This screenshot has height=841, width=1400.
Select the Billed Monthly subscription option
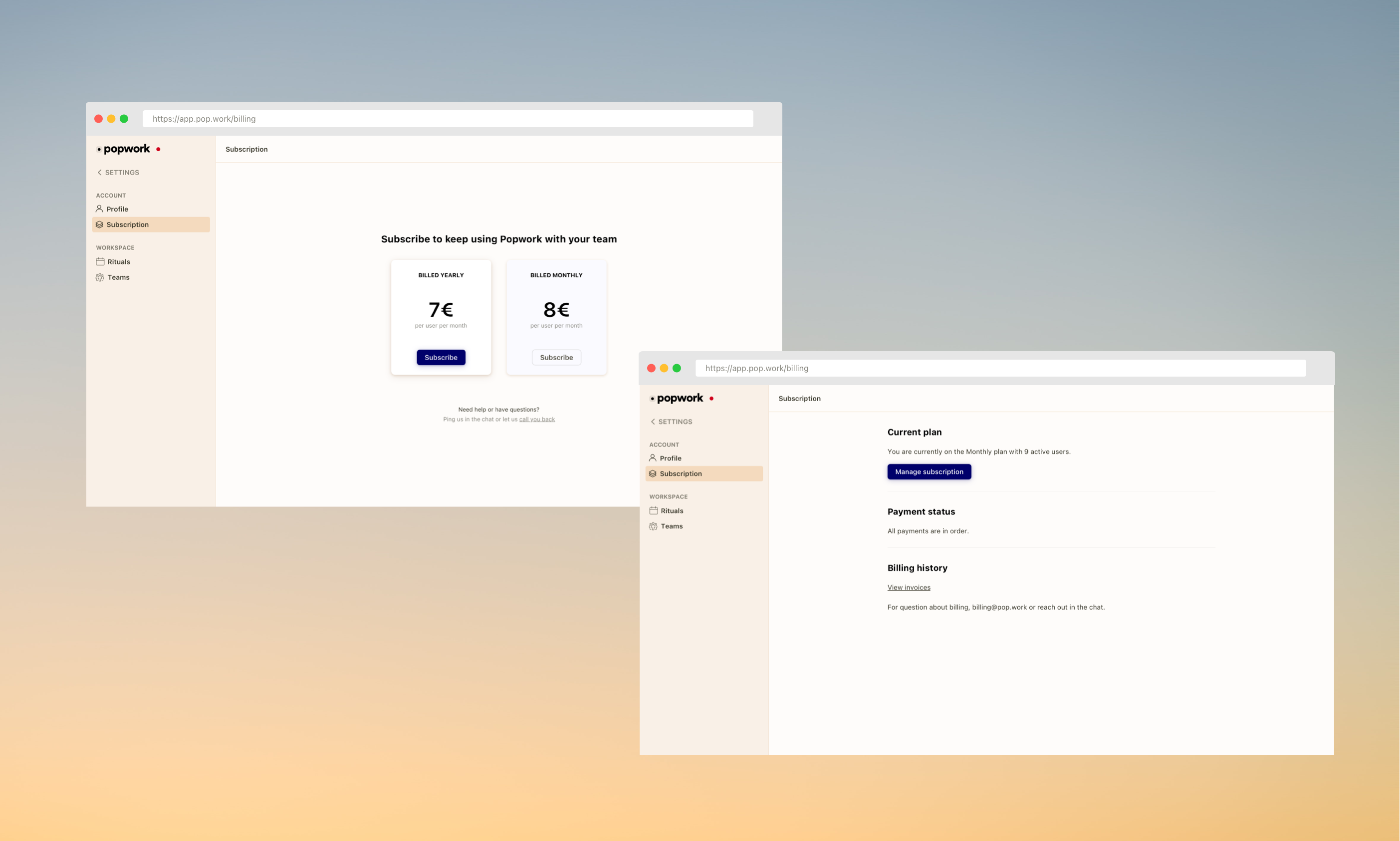click(x=556, y=357)
